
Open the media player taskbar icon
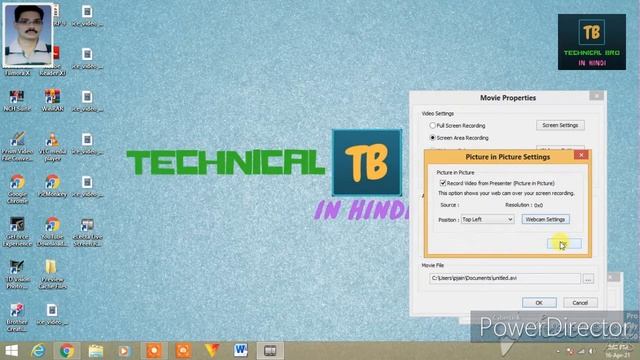pyautogui.click(x=124, y=351)
